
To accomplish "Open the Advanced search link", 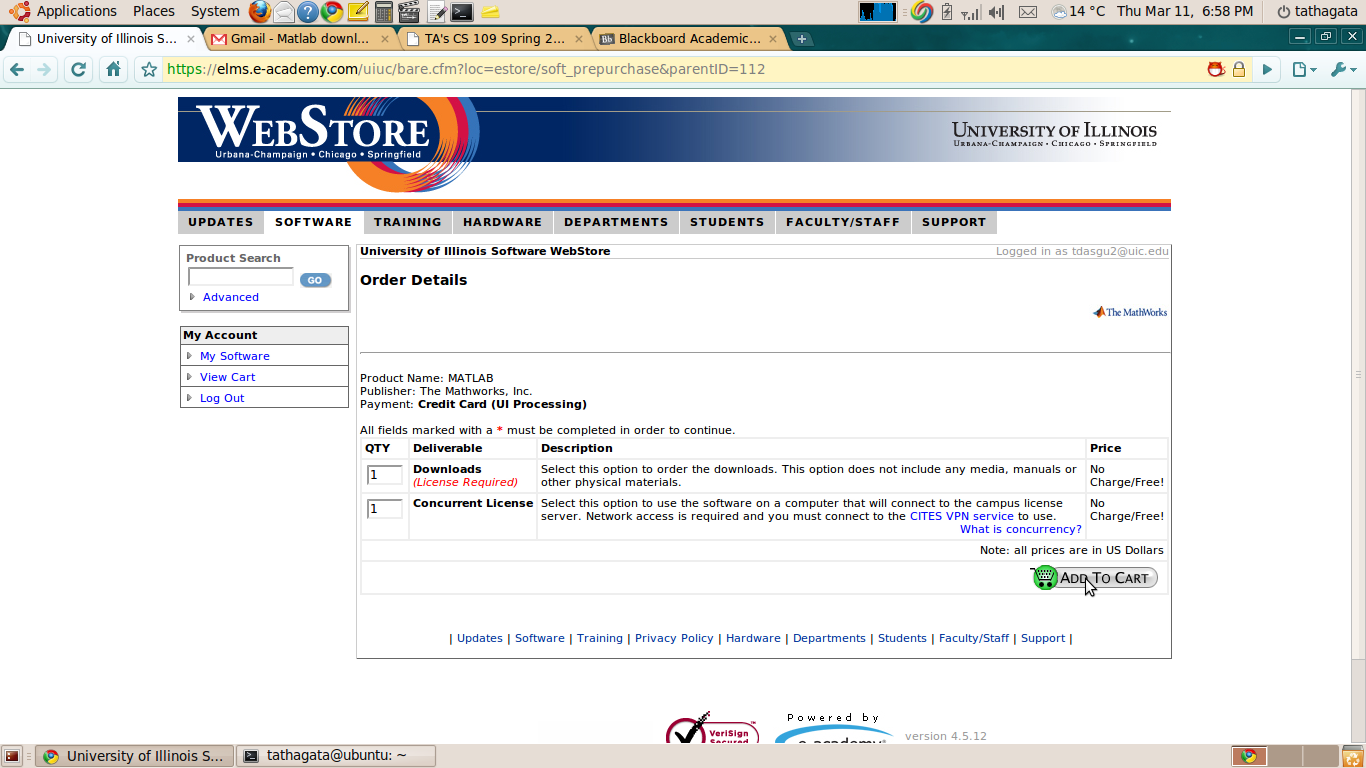I will 231,297.
